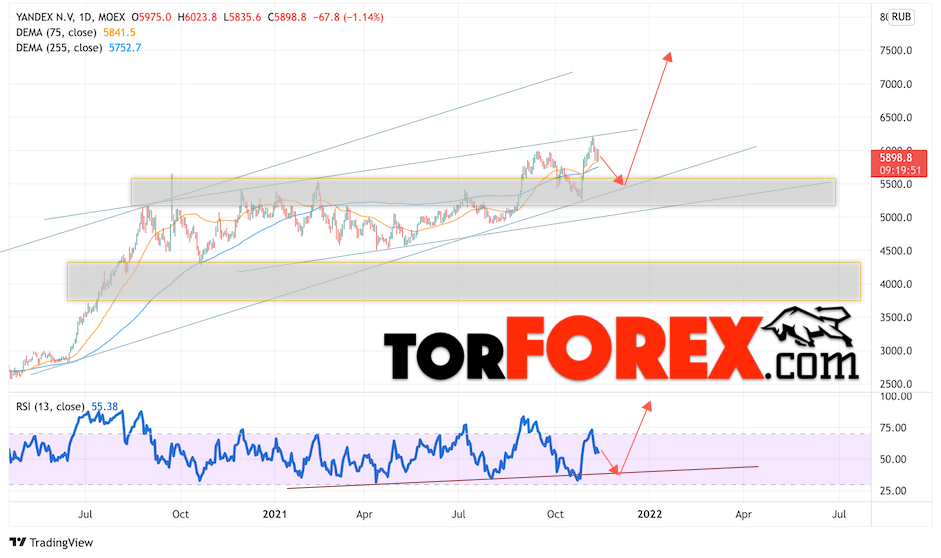Select the RSI (13, close) indicator label

50,406
